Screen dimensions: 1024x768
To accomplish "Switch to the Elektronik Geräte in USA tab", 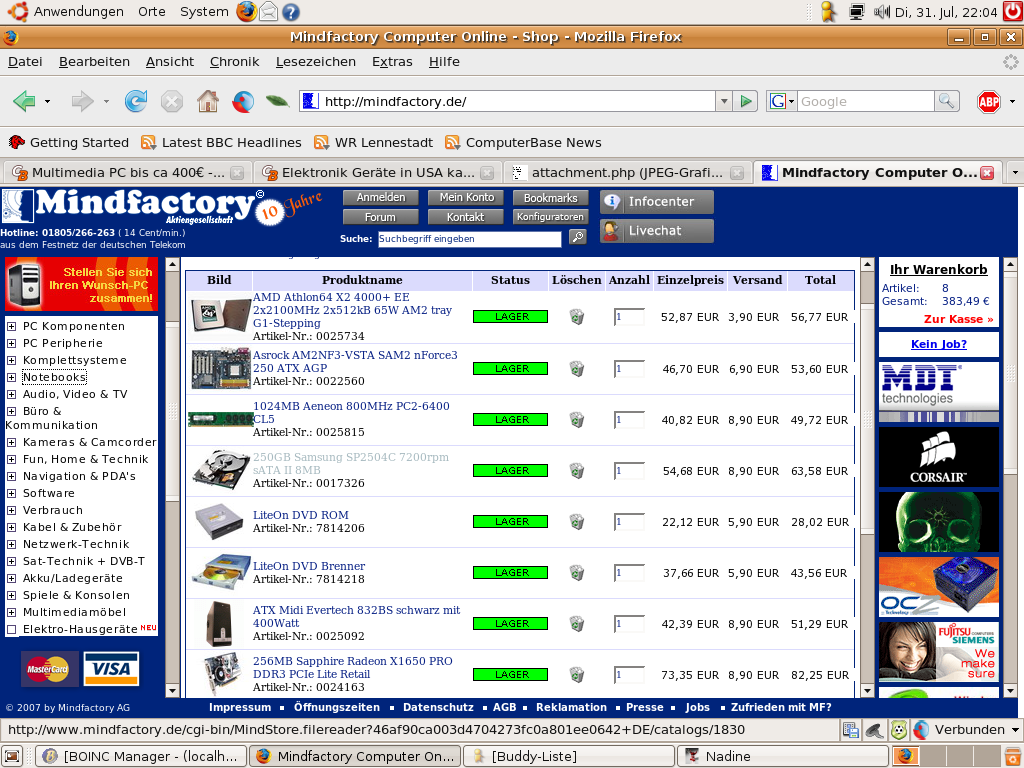I will pyautogui.click(x=377, y=172).
